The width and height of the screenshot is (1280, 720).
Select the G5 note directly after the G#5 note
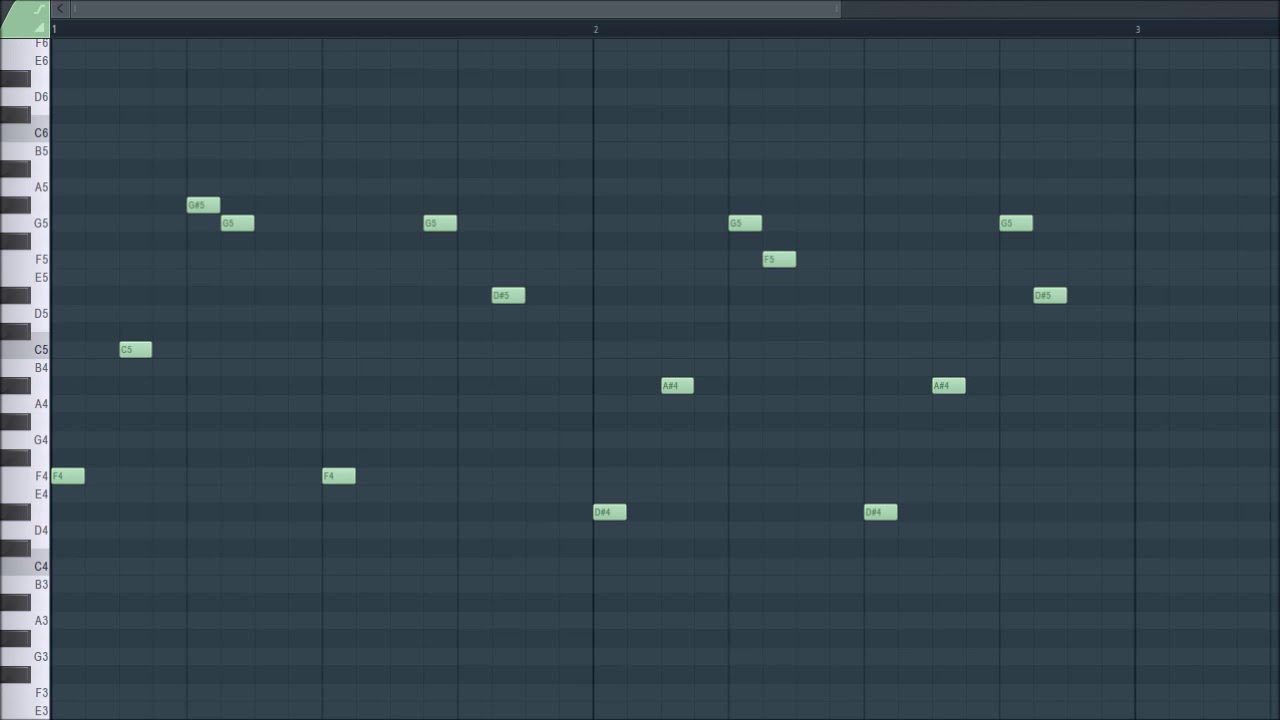pyautogui.click(x=237, y=223)
